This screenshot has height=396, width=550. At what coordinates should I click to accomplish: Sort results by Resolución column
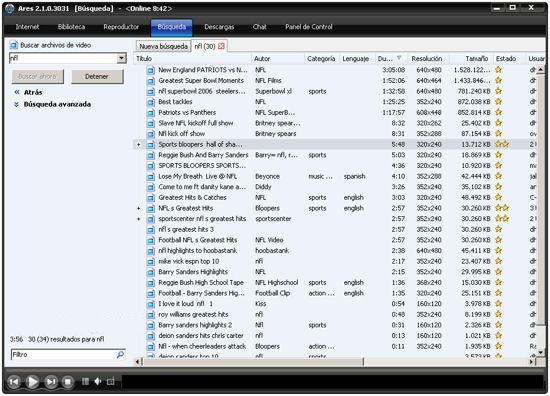tap(427, 59)
